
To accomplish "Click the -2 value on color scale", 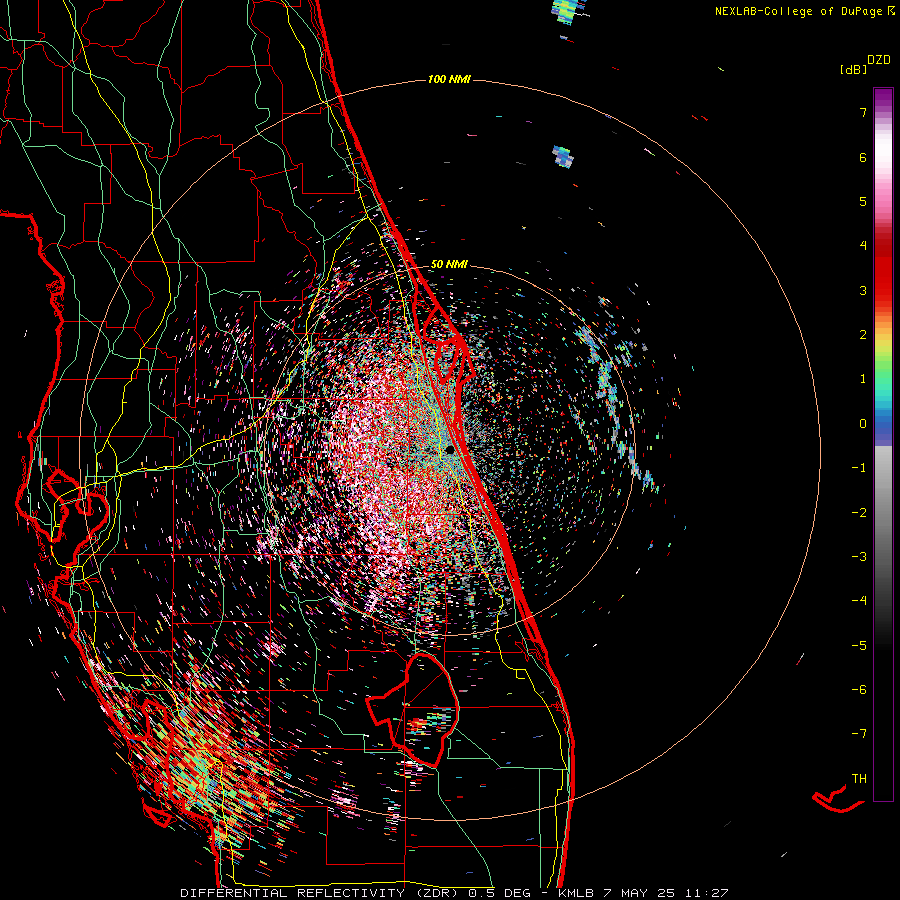I will click(859, 513).
